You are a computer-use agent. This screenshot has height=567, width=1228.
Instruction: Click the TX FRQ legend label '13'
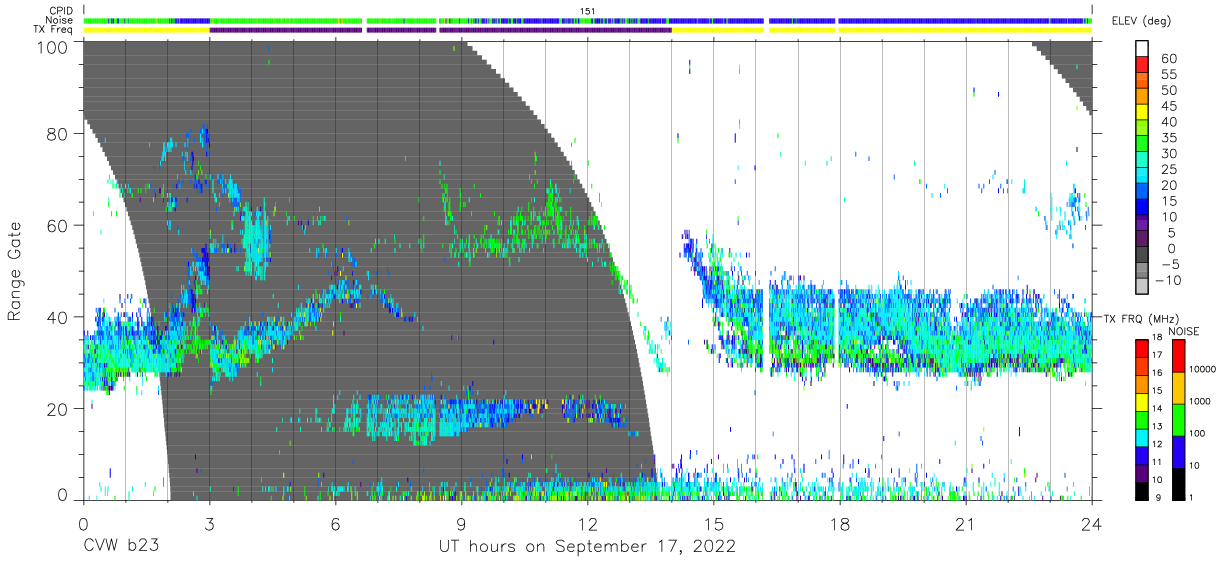click(x=1158, y=427)
